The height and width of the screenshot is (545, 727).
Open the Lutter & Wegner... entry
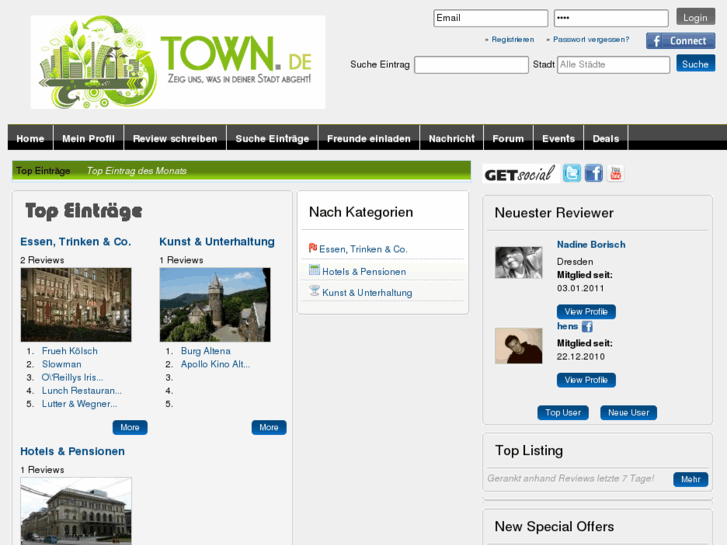[x=79, y=404]
